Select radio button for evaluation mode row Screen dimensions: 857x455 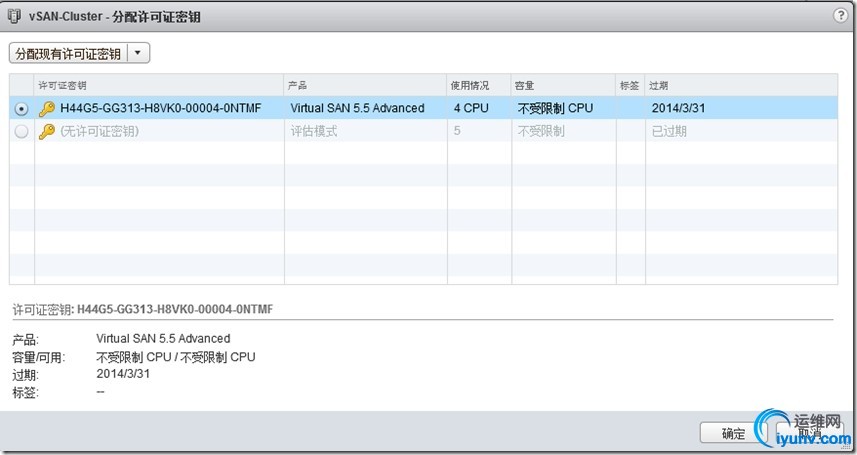tap(21, 132)
